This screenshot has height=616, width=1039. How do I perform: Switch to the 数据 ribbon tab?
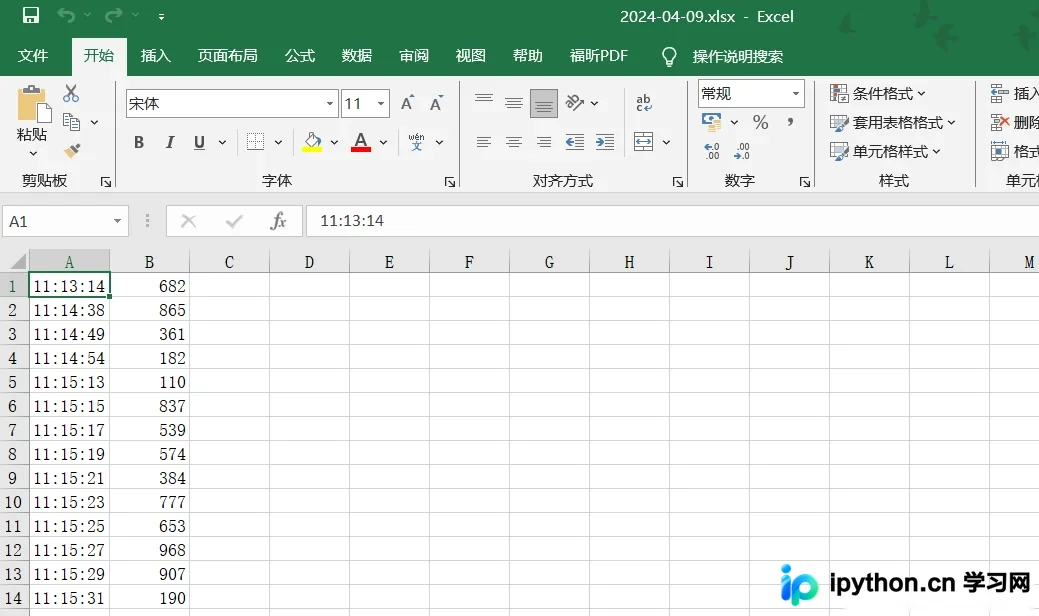point(356,56)
